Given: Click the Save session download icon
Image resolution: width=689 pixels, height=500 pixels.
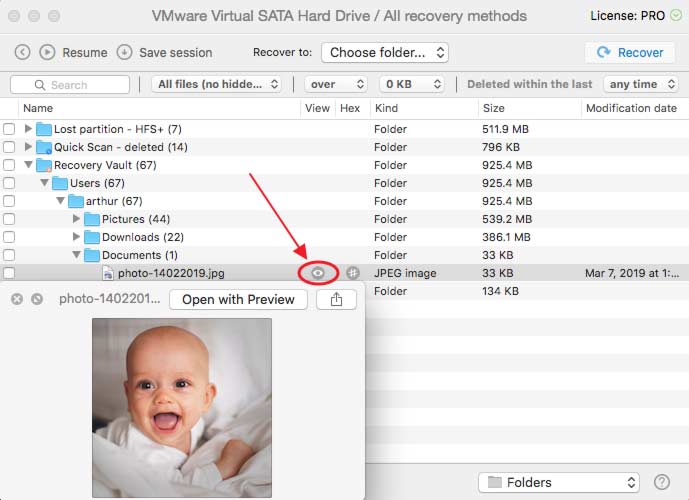Looking at the screenshot, I should point(124,52).
